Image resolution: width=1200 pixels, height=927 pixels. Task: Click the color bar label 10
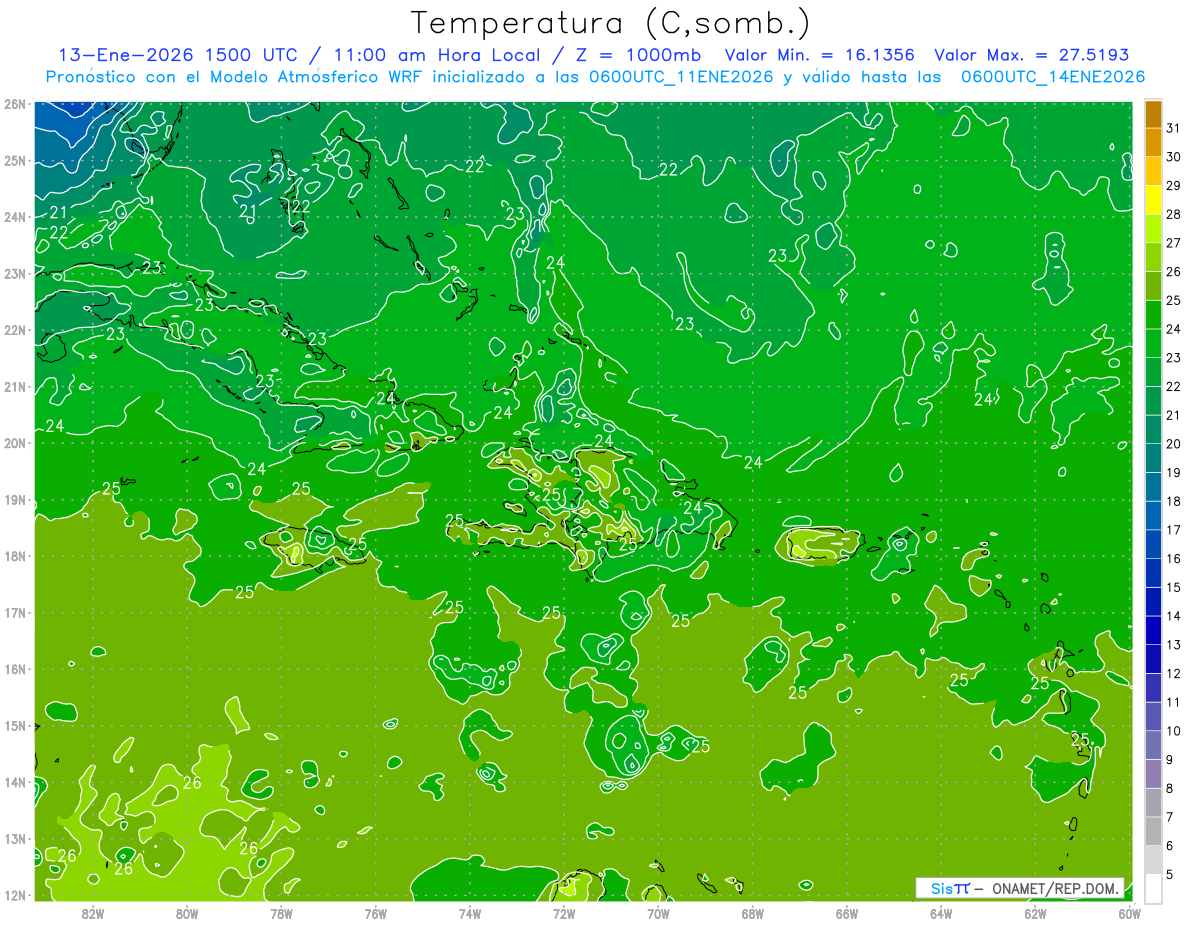coord(1174,731)
